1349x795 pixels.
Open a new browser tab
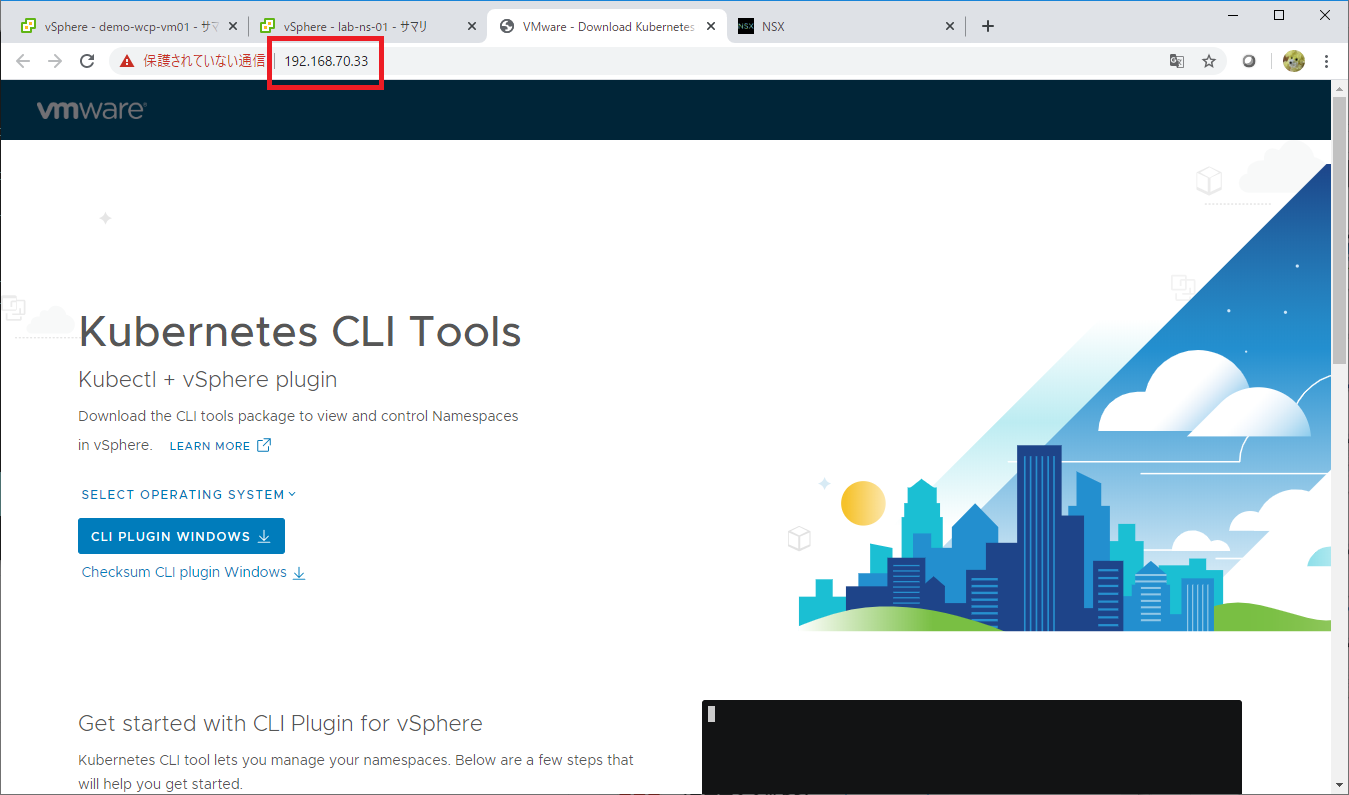click(988, 26)
